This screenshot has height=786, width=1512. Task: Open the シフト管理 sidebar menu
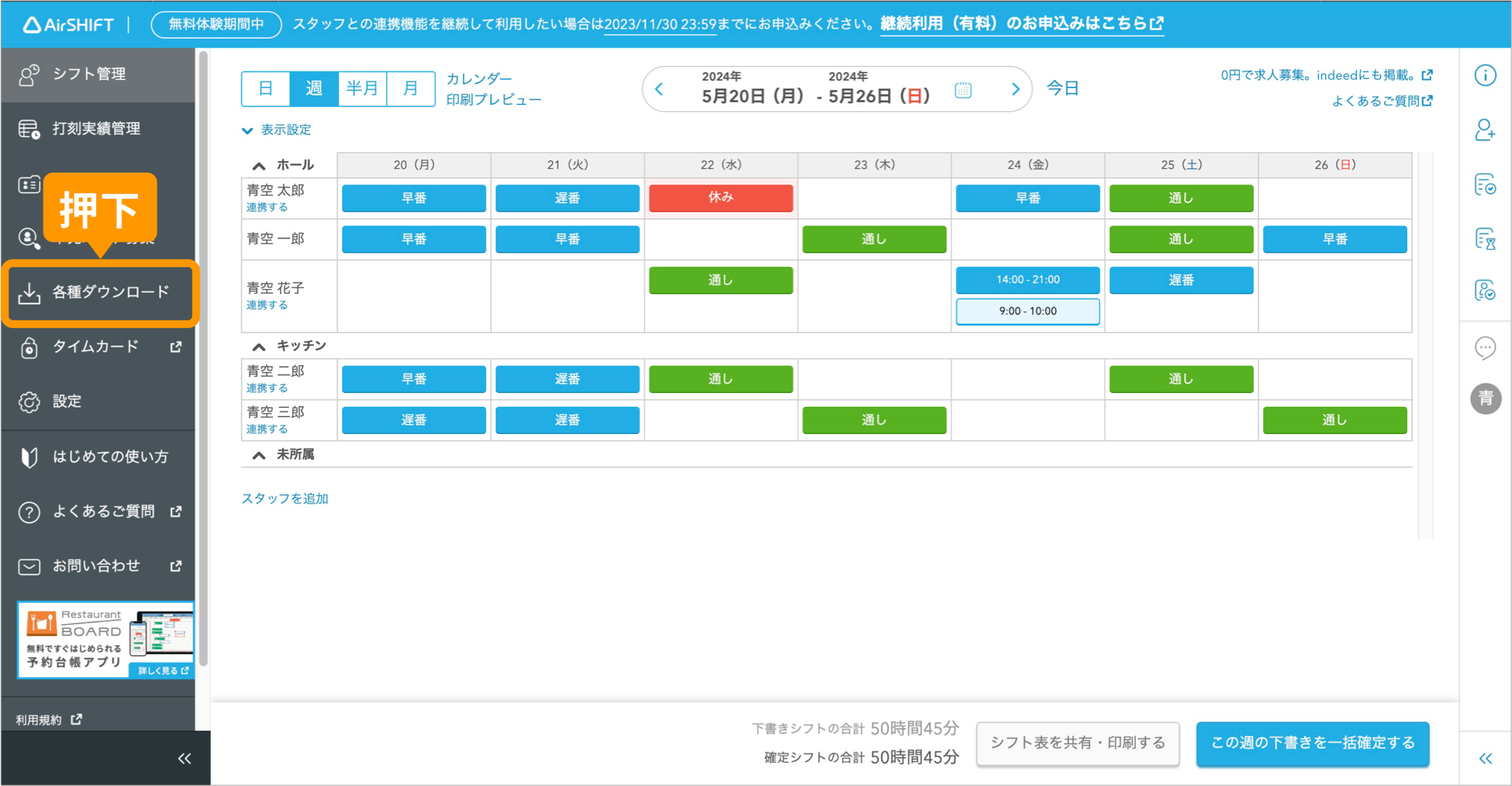(98, 74)
